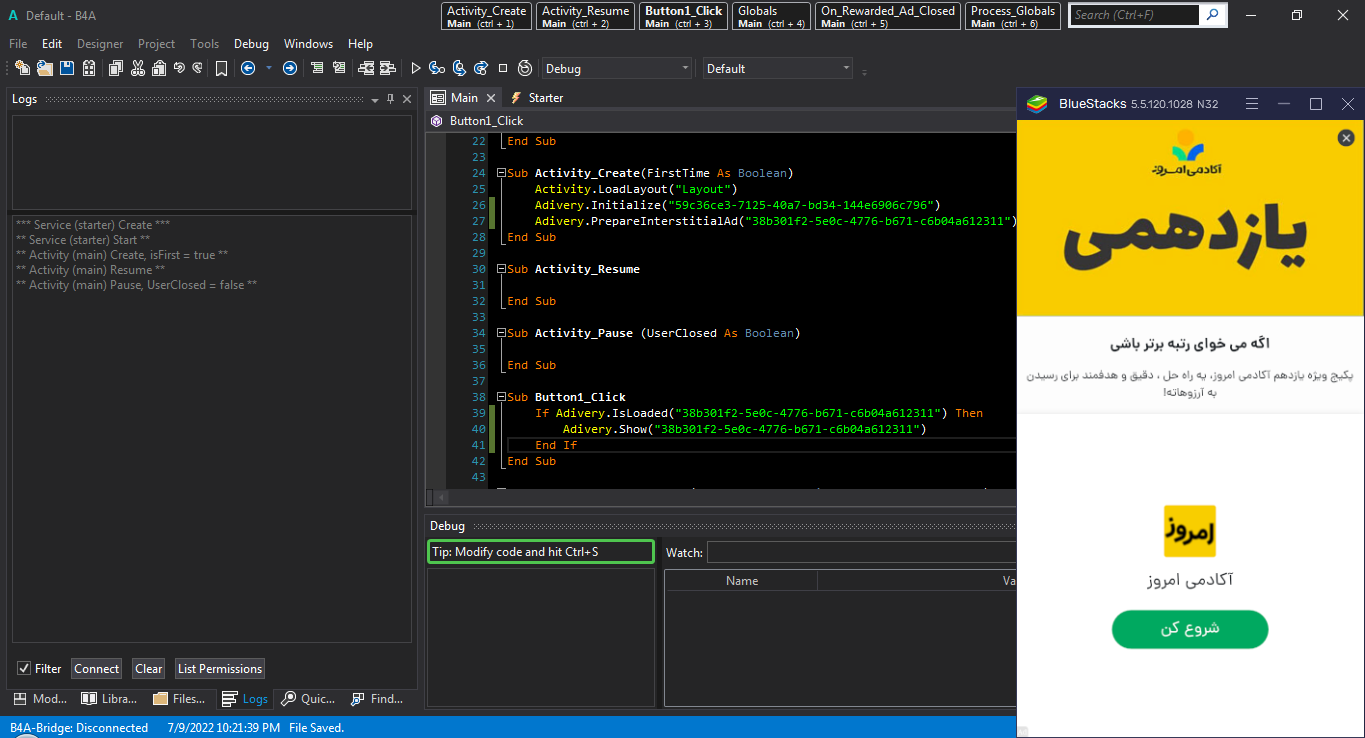Toggle bookmark using the toolbar bookmark icon
The width and height of the screenshot is (1365, 738).
click(221, 68)
